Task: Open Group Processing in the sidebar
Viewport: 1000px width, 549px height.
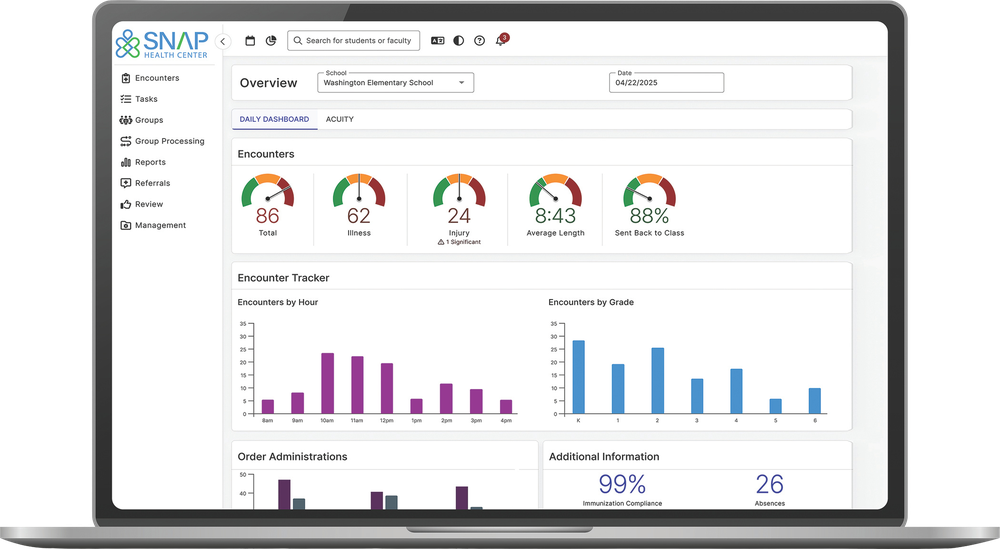Action: 163,141
